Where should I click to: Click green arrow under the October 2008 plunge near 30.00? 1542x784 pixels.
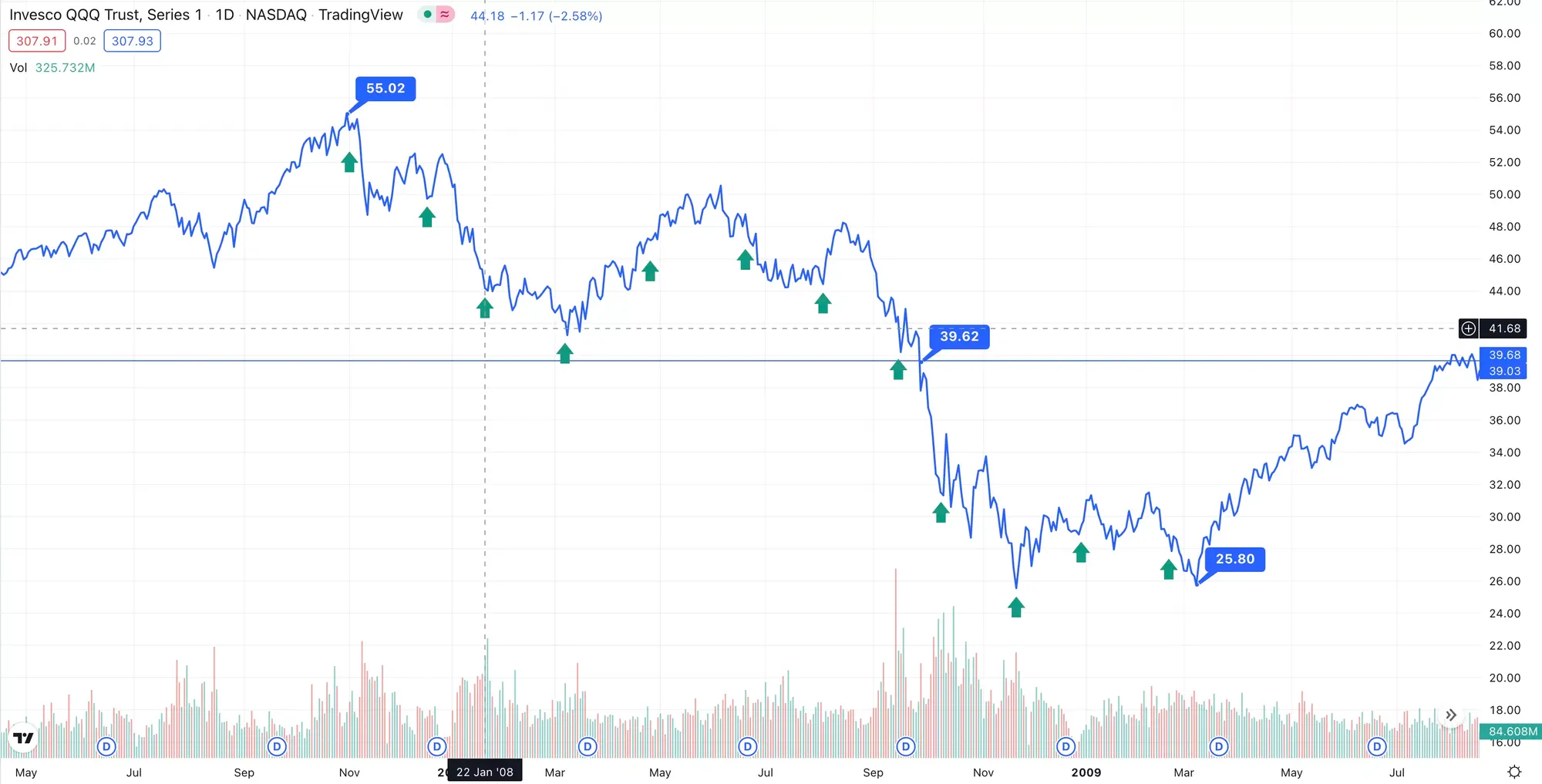[941, 513]
